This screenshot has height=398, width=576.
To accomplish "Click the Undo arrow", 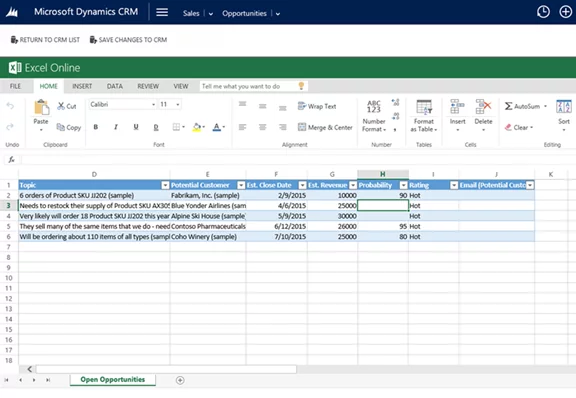I will (x=10, y=106).
